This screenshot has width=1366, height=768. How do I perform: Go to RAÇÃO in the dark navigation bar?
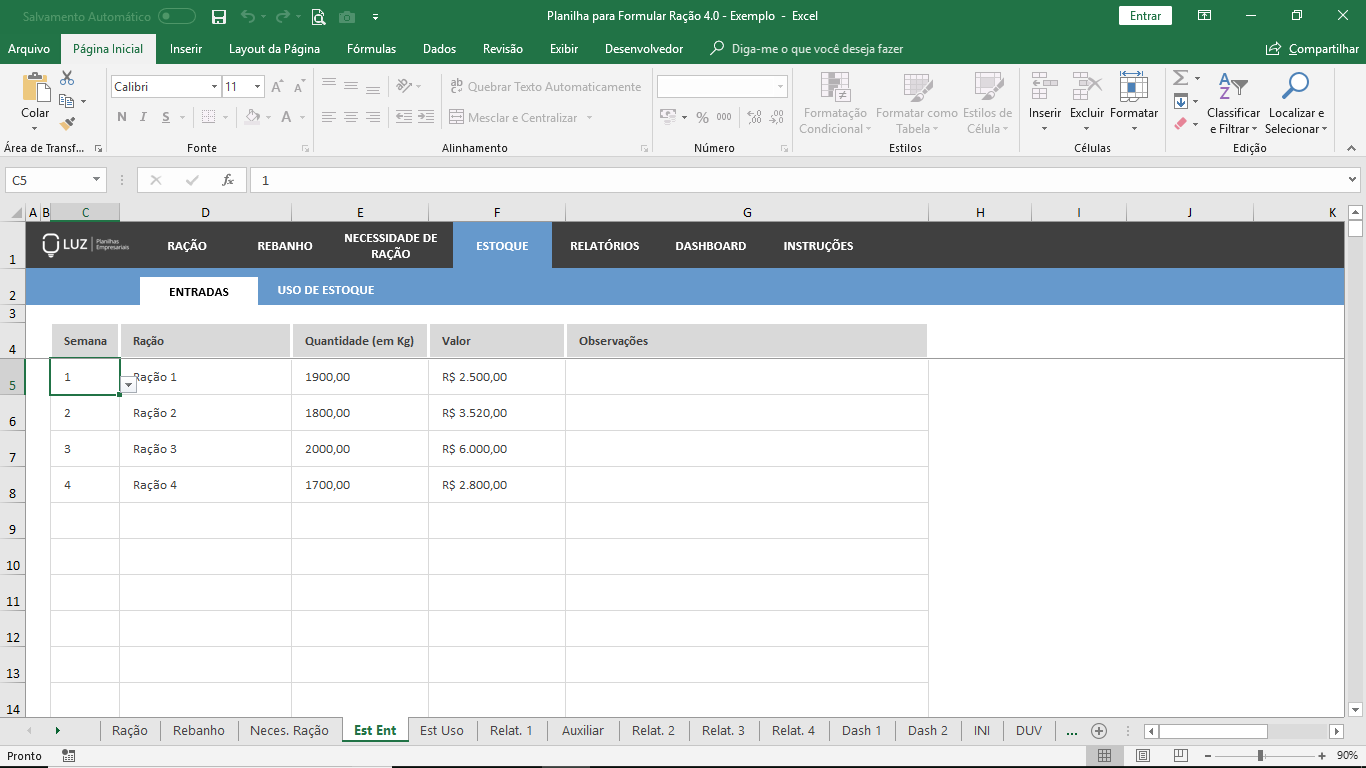coord(187,246)
